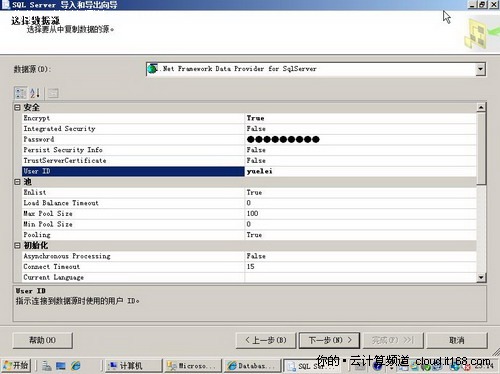Collapse the 初始化 category
500x374 pixels.
(17, 246)
